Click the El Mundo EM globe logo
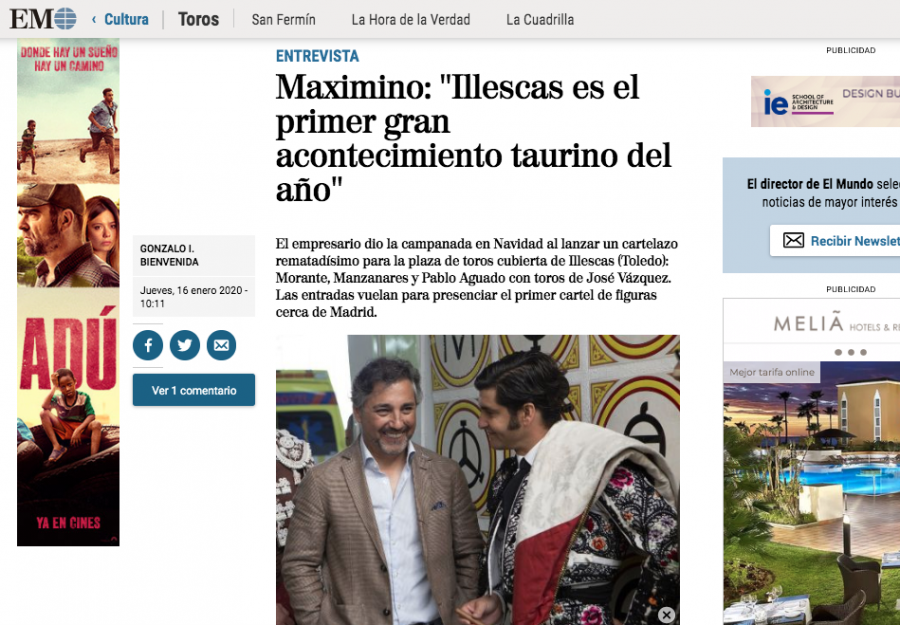Screen dimensions: 900x625 coord(43,18)
